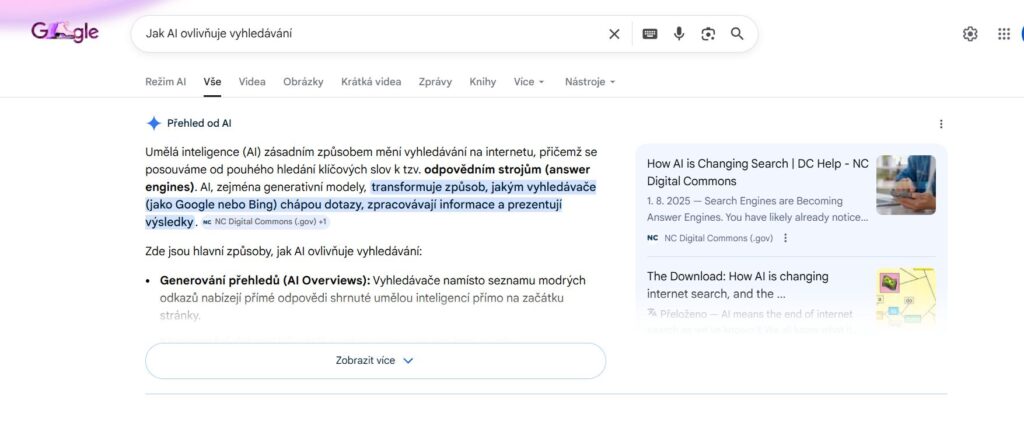Switch to the Režim AI tab
Image resolution: width=1024 pixels, height=424 pixels.
(x=165, y=82)
